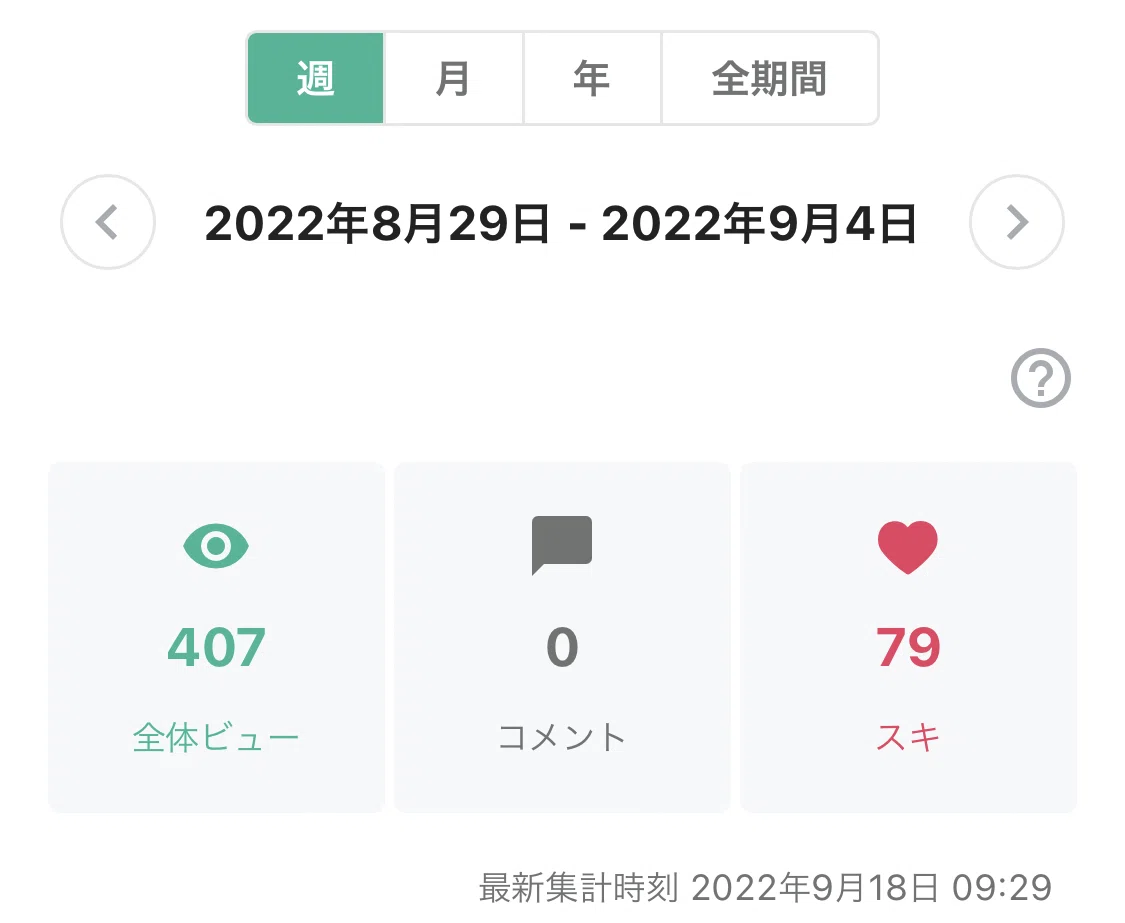Click the green eye view icon
Viewport: 1125px width, 923px height.
216,546
